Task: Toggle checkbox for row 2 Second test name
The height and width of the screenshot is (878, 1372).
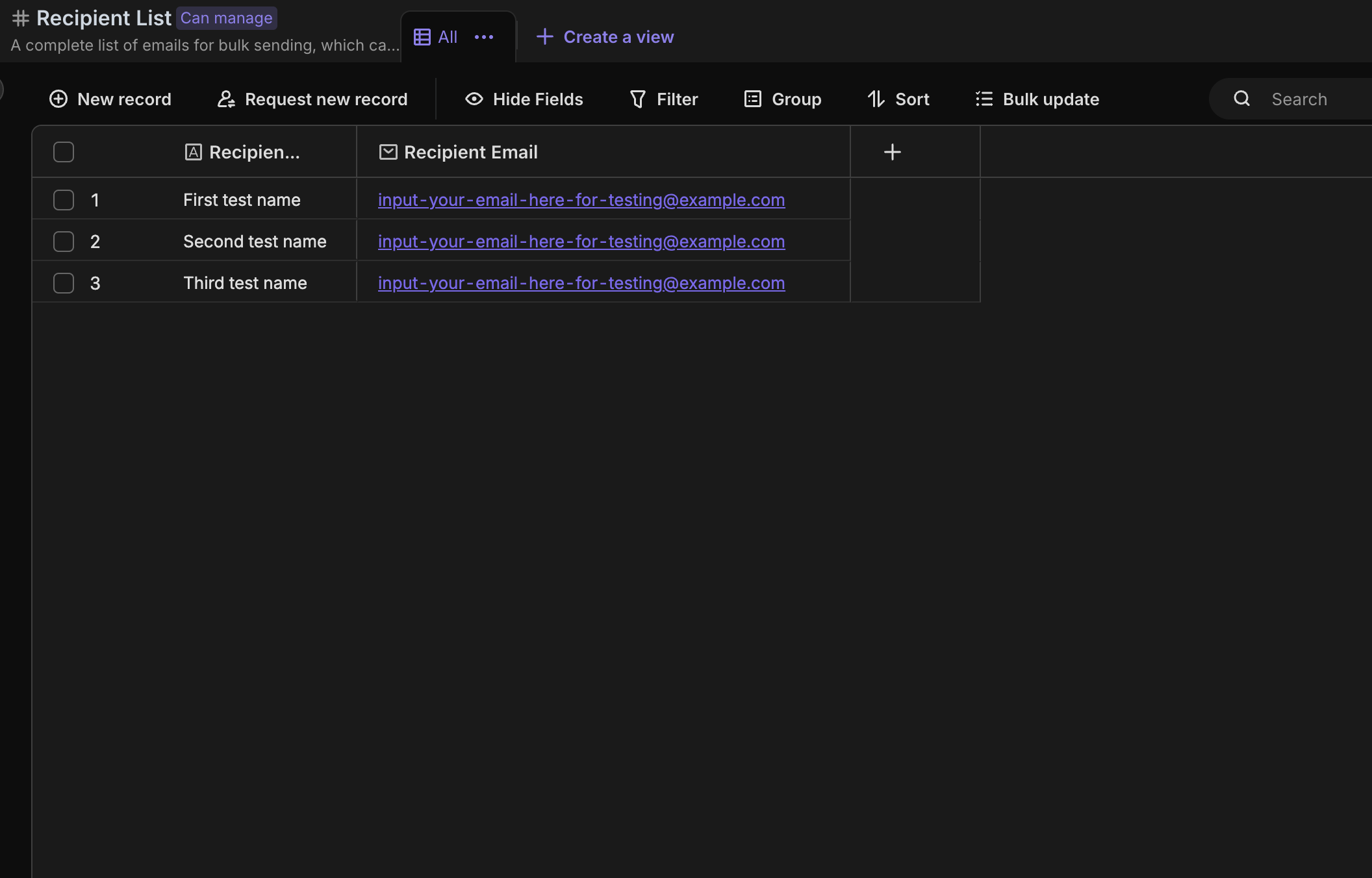Action: [63, 240]
